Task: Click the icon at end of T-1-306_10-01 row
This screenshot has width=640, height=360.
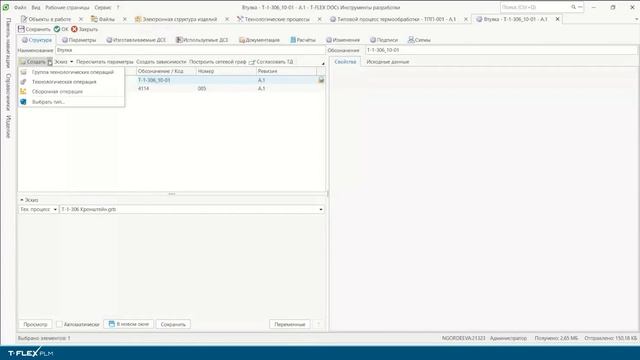Action: click(x=321, y=80)
